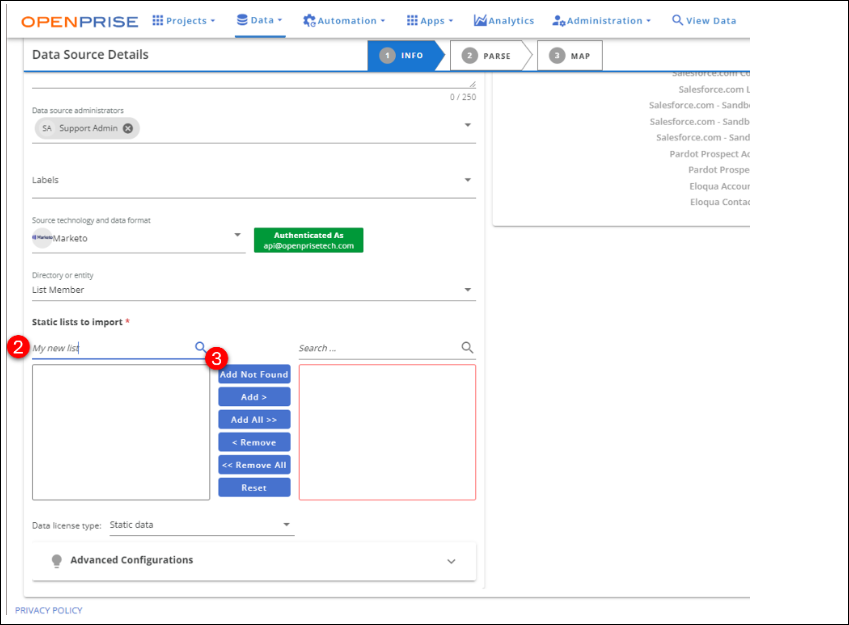The image size is (849, 625).
Task: Click the selected static lists box
Action: [x=387, y=432]
